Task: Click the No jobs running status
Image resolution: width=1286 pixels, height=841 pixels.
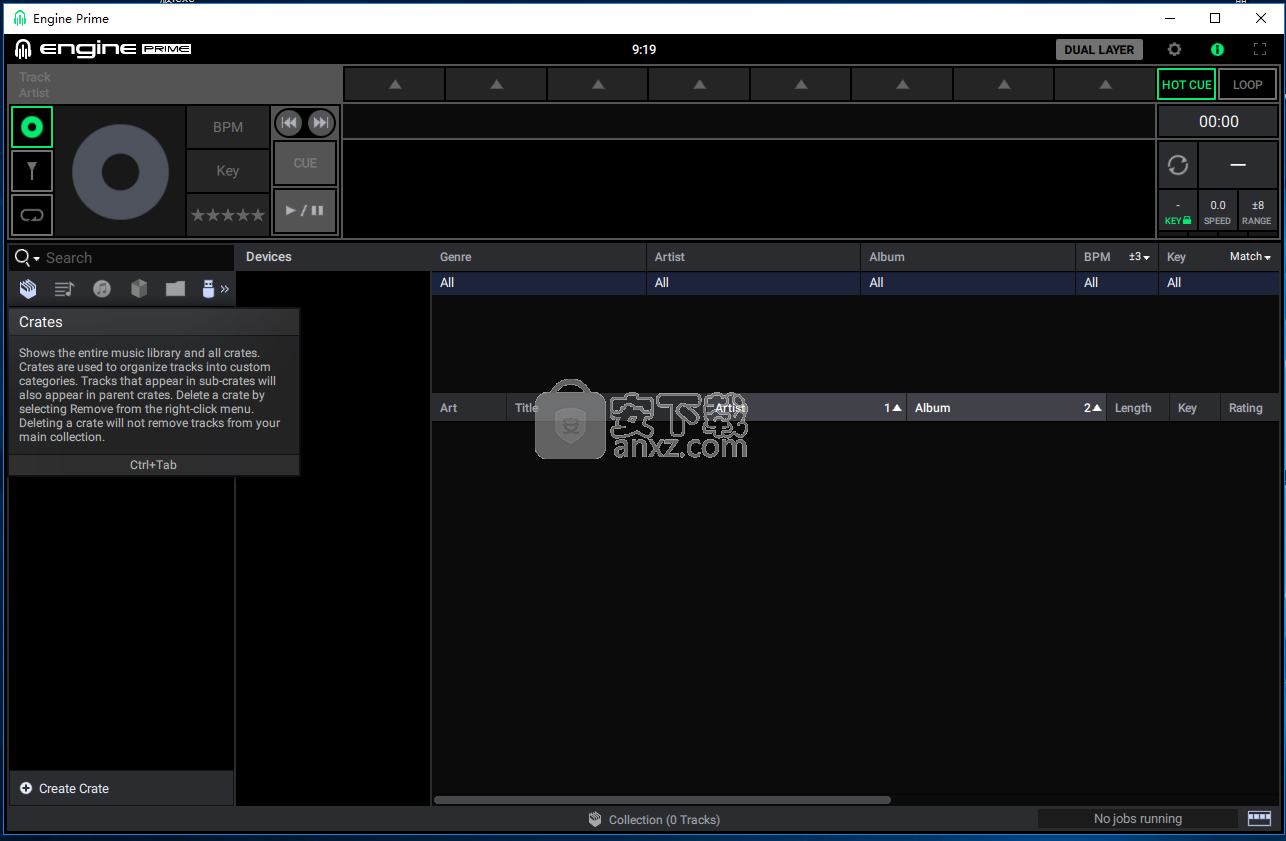Action: (1138, 819)
